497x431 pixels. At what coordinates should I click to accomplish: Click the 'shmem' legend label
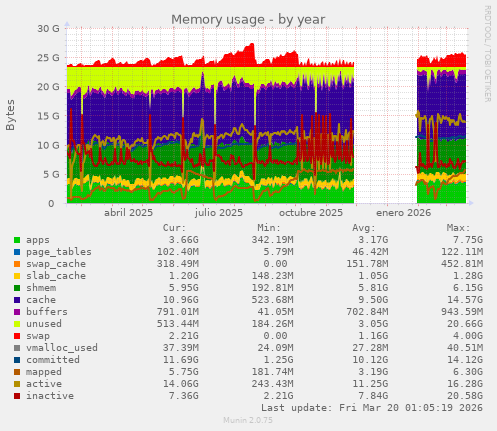[x=41, y=288]
